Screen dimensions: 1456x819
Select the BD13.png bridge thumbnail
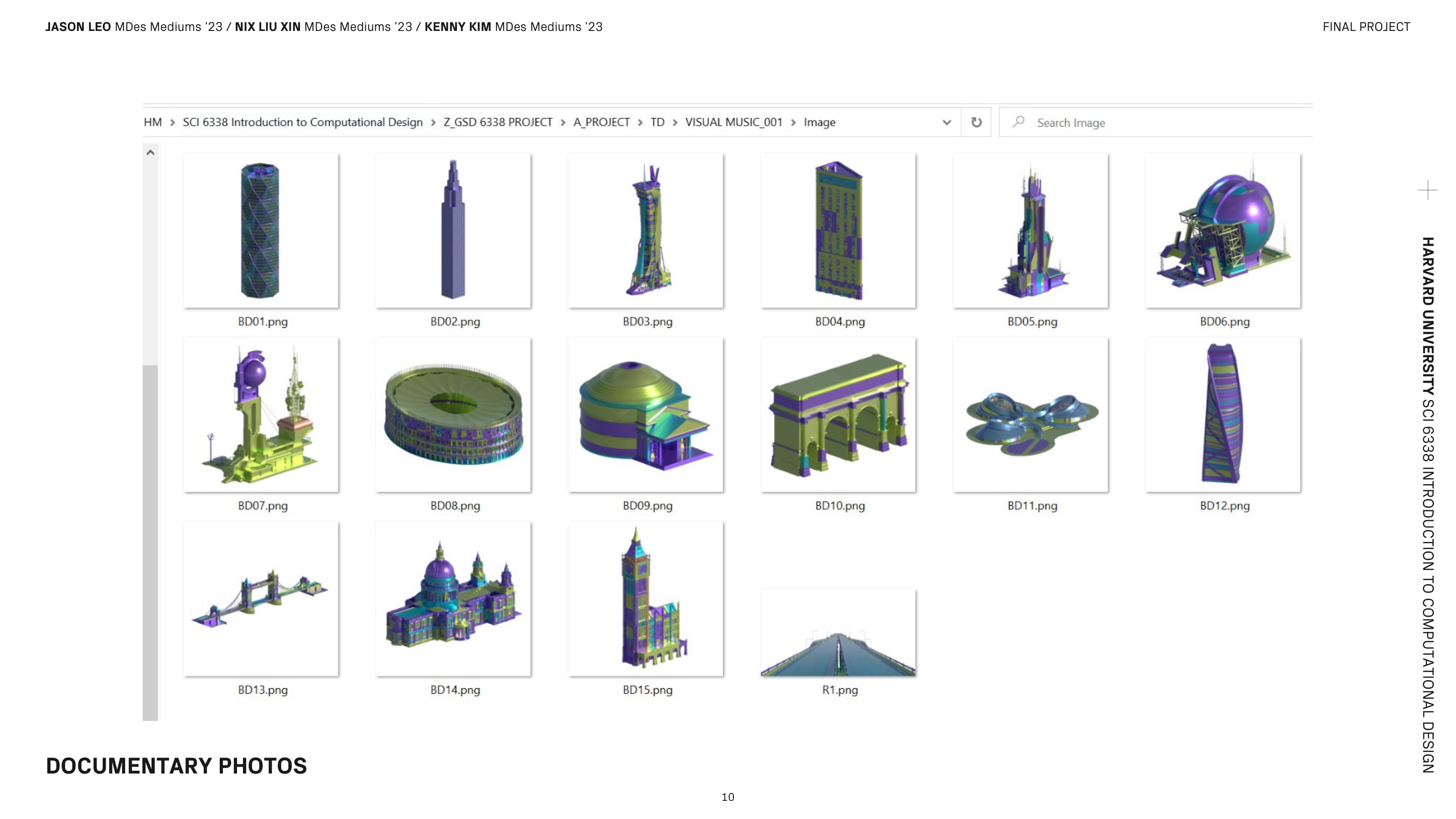pyautogui.click(x=261, y=599)
